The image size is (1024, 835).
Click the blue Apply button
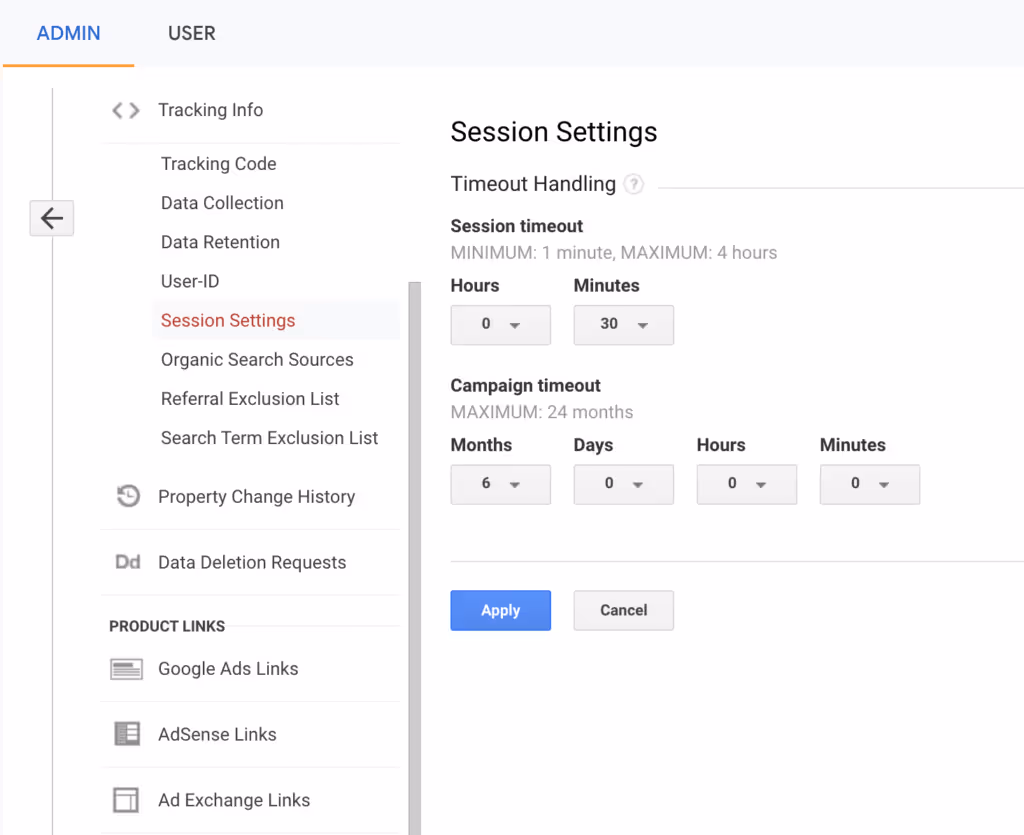(x=500, y=610)
